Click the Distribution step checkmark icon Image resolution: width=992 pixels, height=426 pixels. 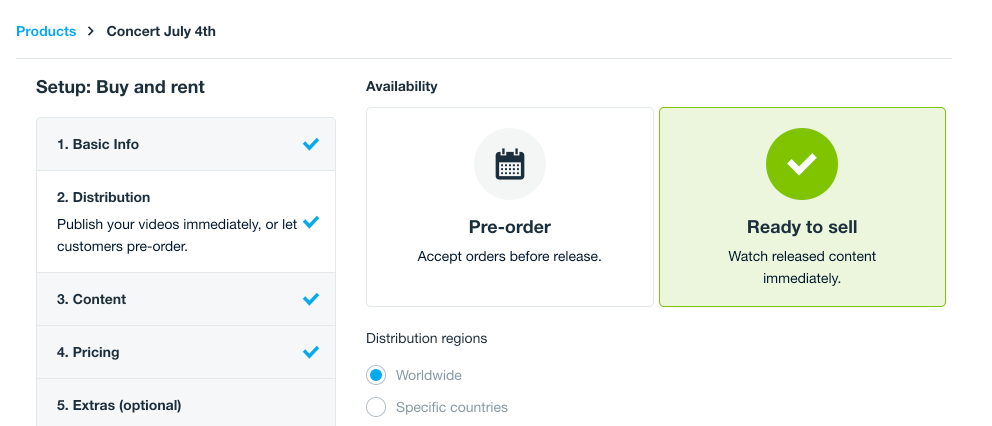(311, 221)
